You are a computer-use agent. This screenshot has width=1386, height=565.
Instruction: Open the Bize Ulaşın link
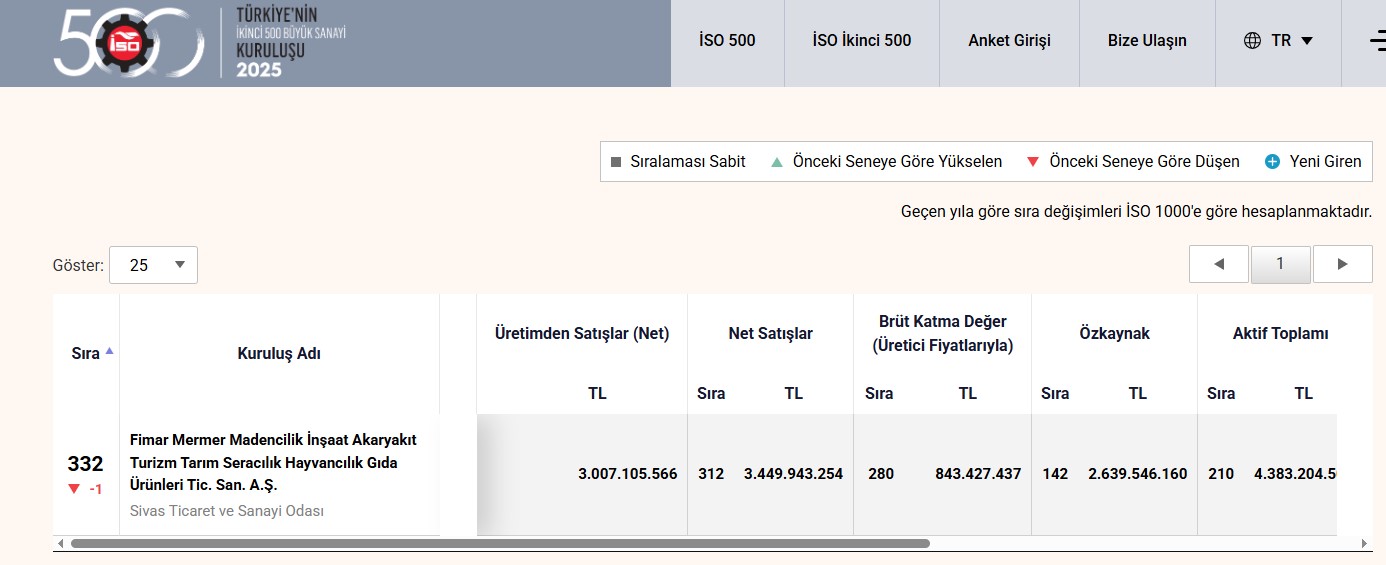coord(1147,41)
